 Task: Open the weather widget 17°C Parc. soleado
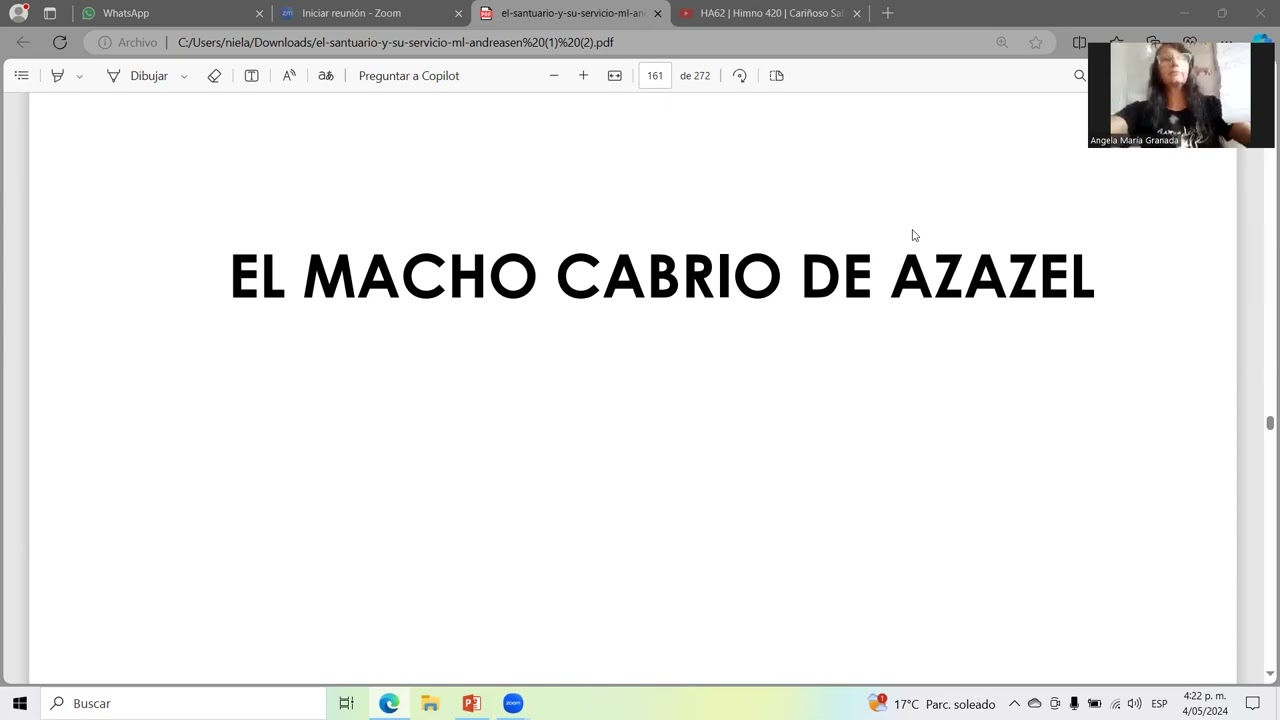(x=932, y=703)
